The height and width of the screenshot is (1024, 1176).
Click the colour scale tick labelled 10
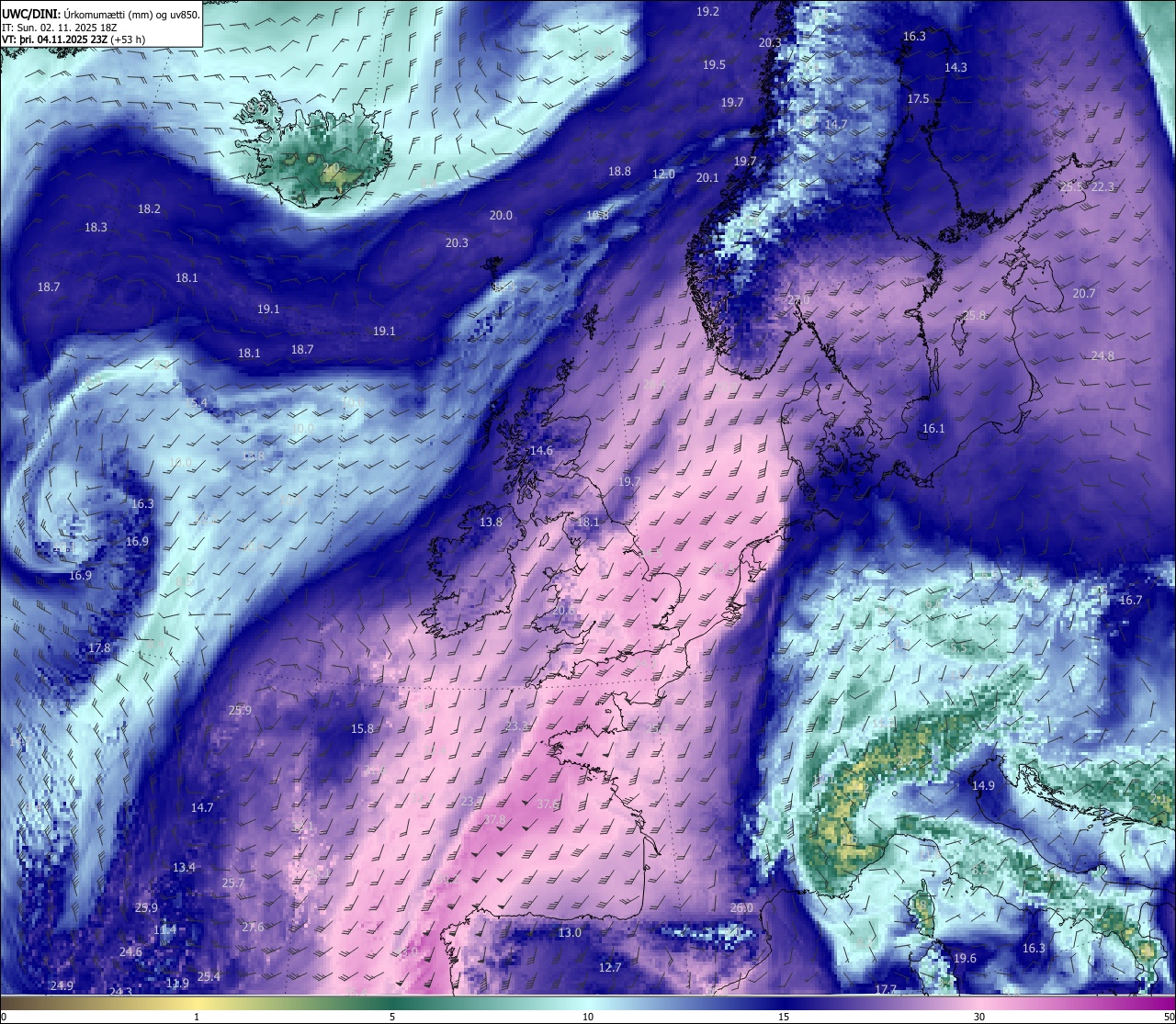click(x=588, y=1017)
